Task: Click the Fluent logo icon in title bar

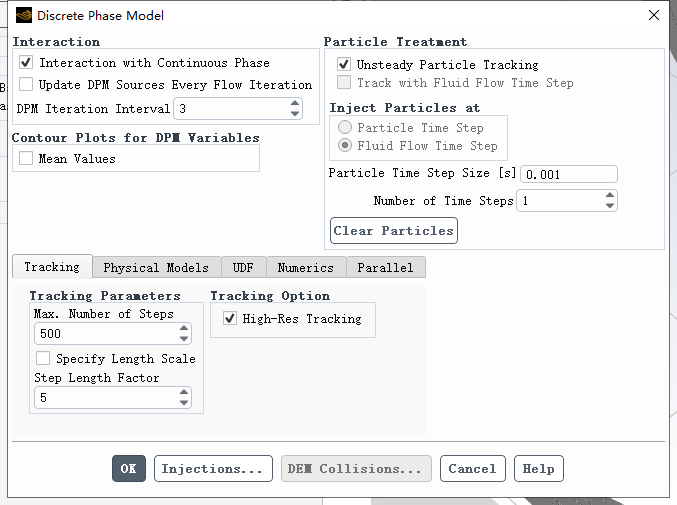Action: [x=24, y=16]
